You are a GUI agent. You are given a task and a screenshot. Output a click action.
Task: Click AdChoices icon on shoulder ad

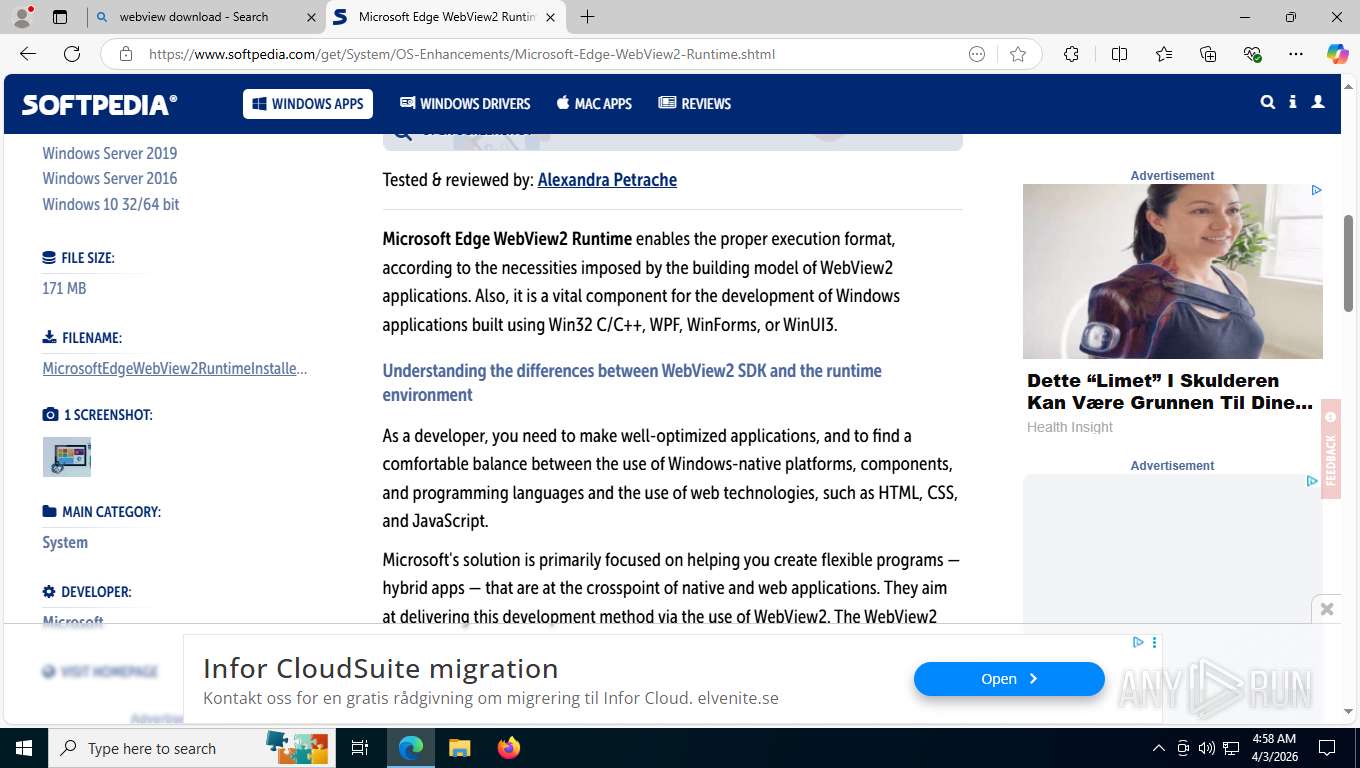(1316, 190)
